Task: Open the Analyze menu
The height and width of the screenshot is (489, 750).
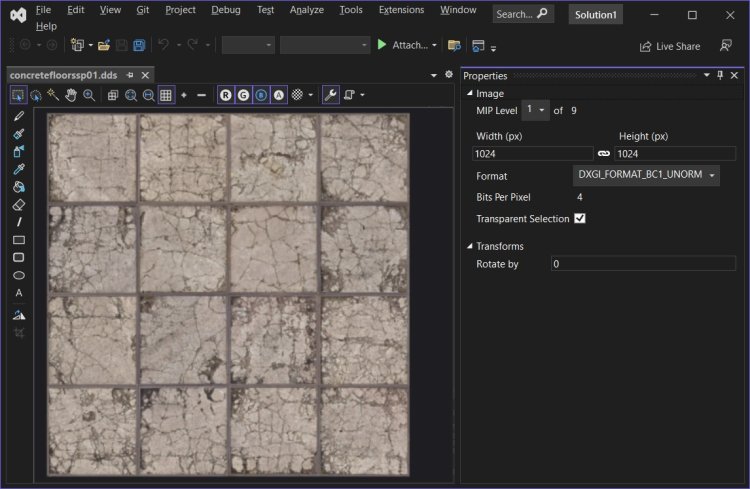Action: [x=306, y=10]
